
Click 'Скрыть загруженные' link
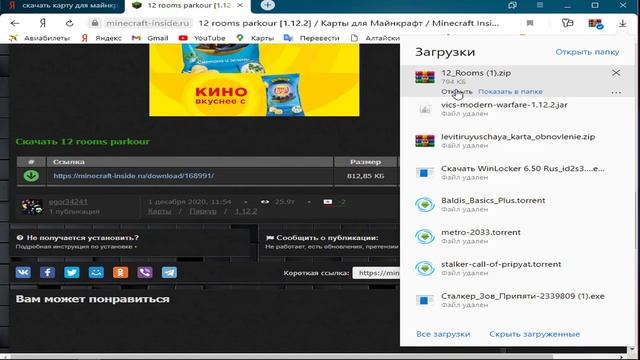[534, 334]
